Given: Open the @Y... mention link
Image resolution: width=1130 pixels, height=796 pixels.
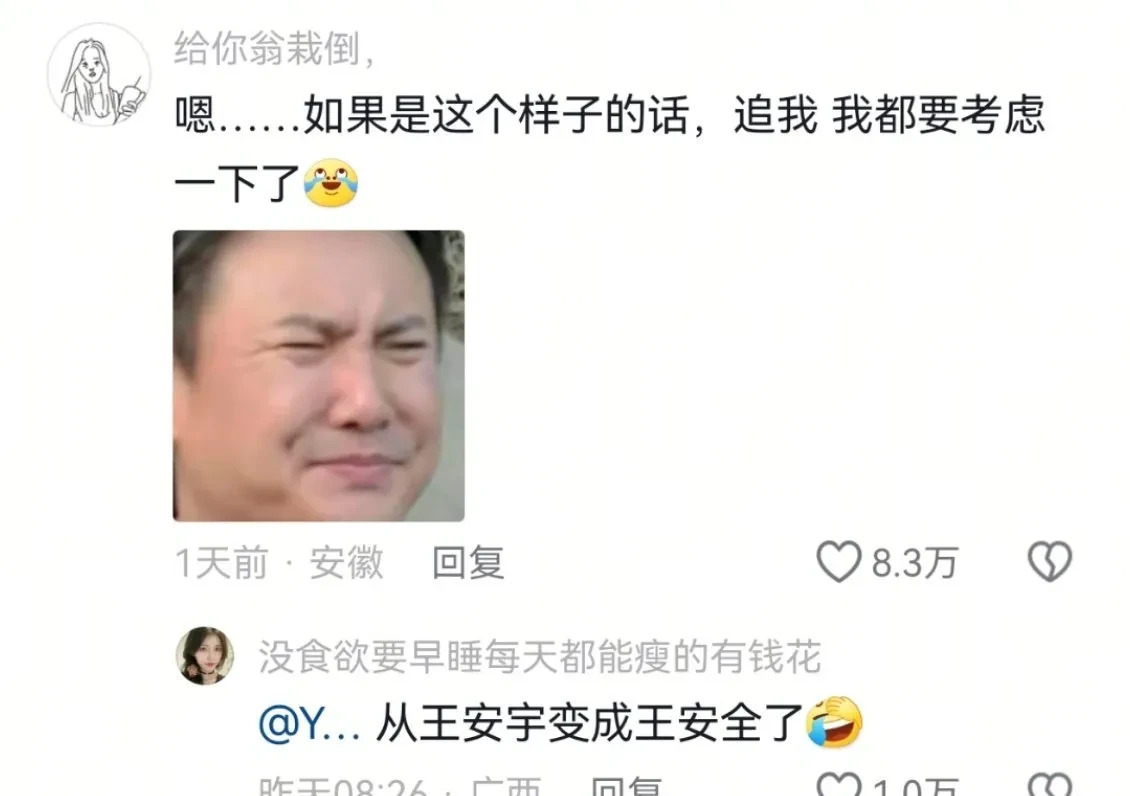Looking at the screenshot, I should coord(309,723).
